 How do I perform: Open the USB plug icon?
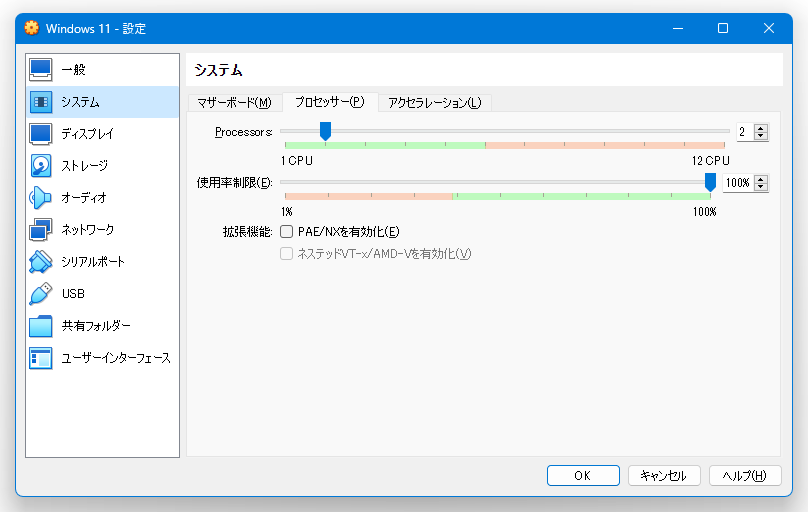(x=41, y=294)
